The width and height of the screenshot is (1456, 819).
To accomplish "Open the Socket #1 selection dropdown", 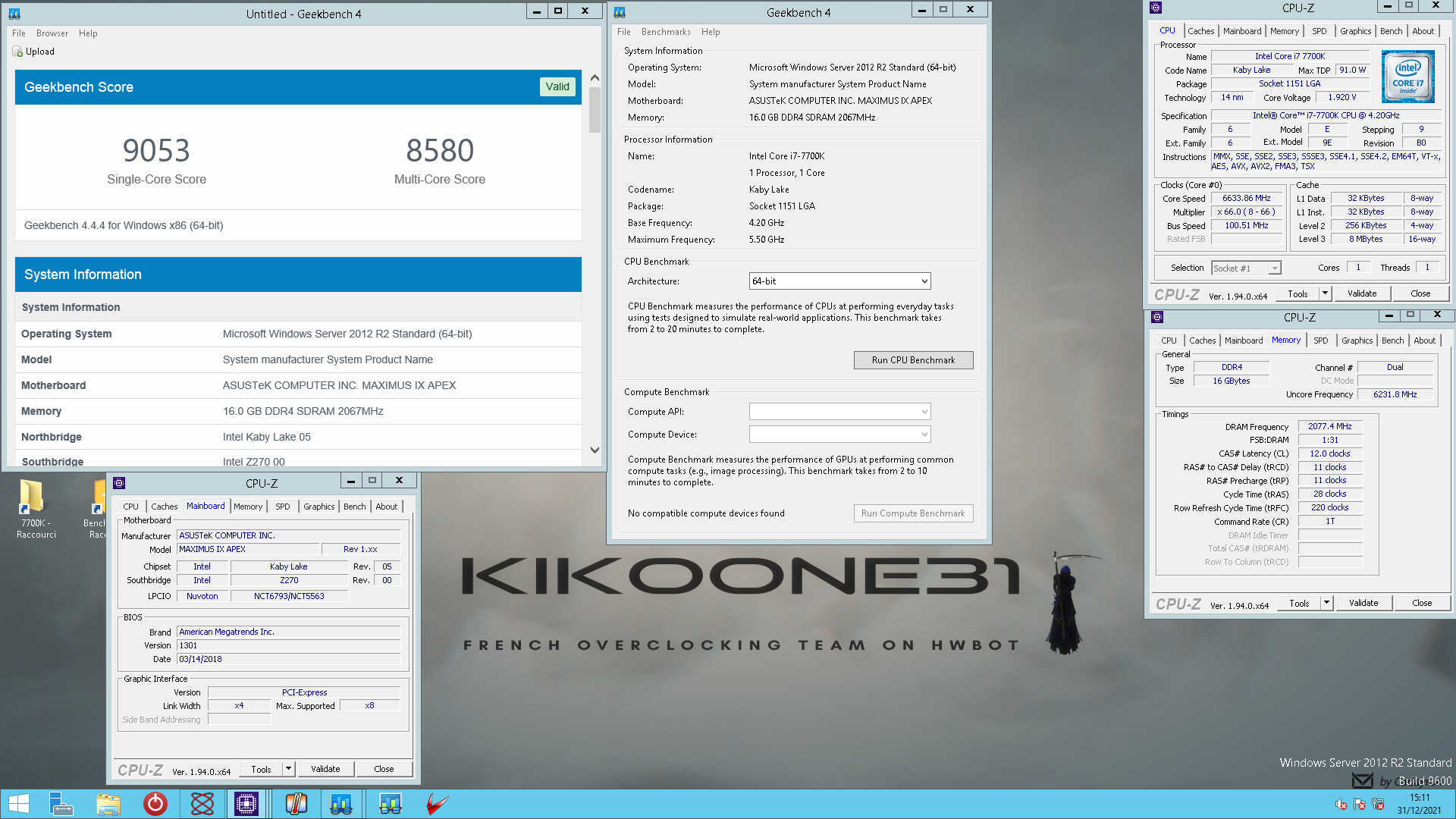I will coord(1246,268).
